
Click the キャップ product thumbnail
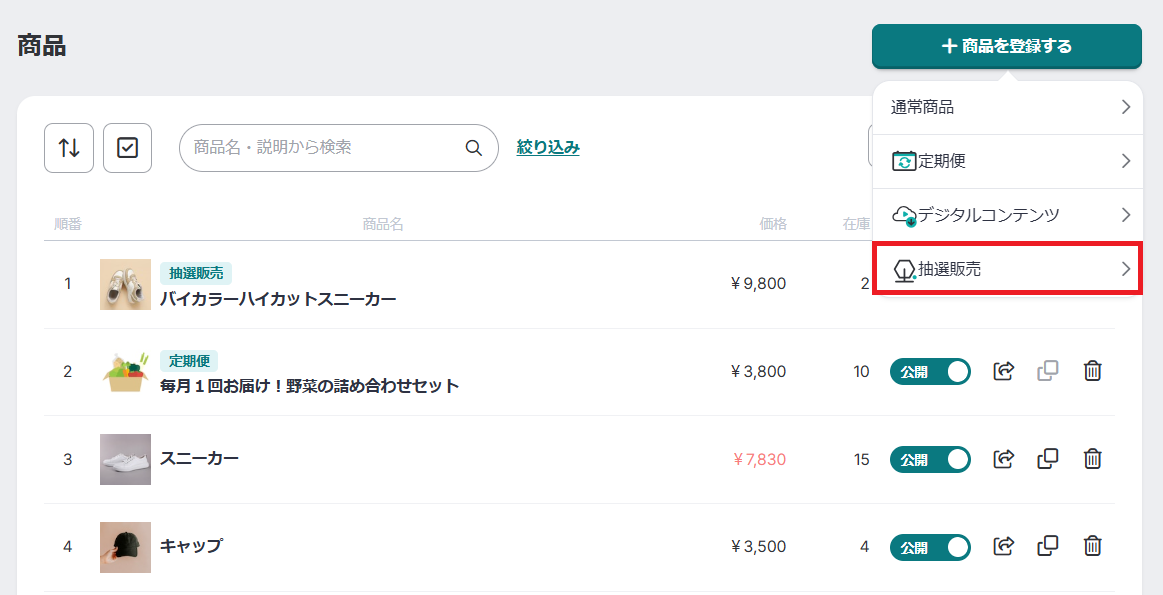tap(125, 548)
